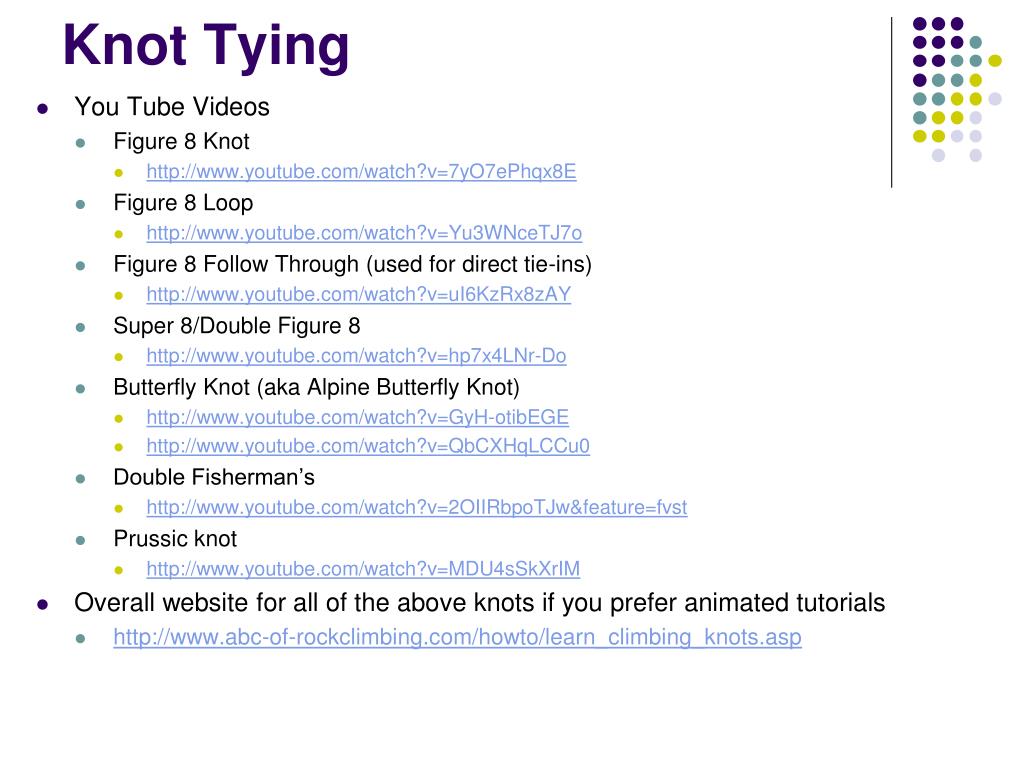Click the Figure 8 Follow Through text line
The width and height of the screenshot is (1024, 768).
click(x=353, y=264)
